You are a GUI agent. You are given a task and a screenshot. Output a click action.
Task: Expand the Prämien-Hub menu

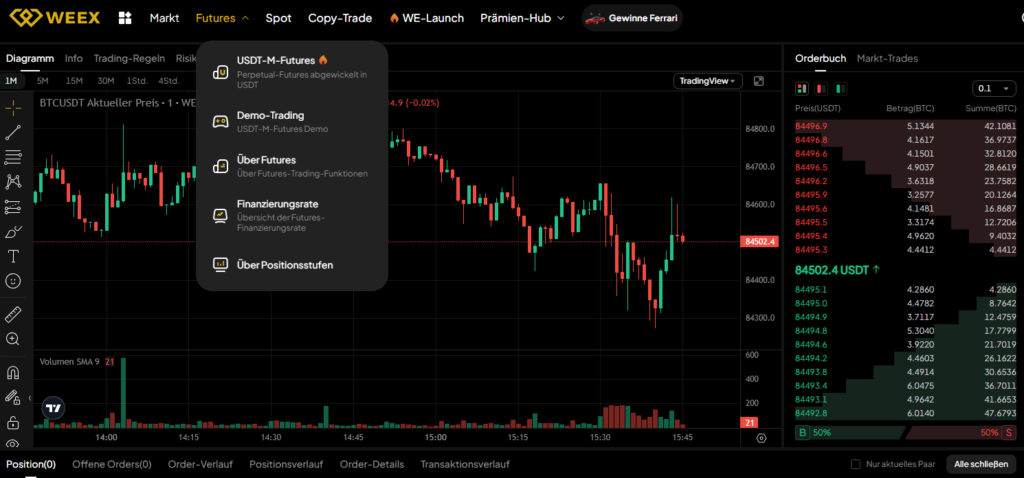click(522, 18)
